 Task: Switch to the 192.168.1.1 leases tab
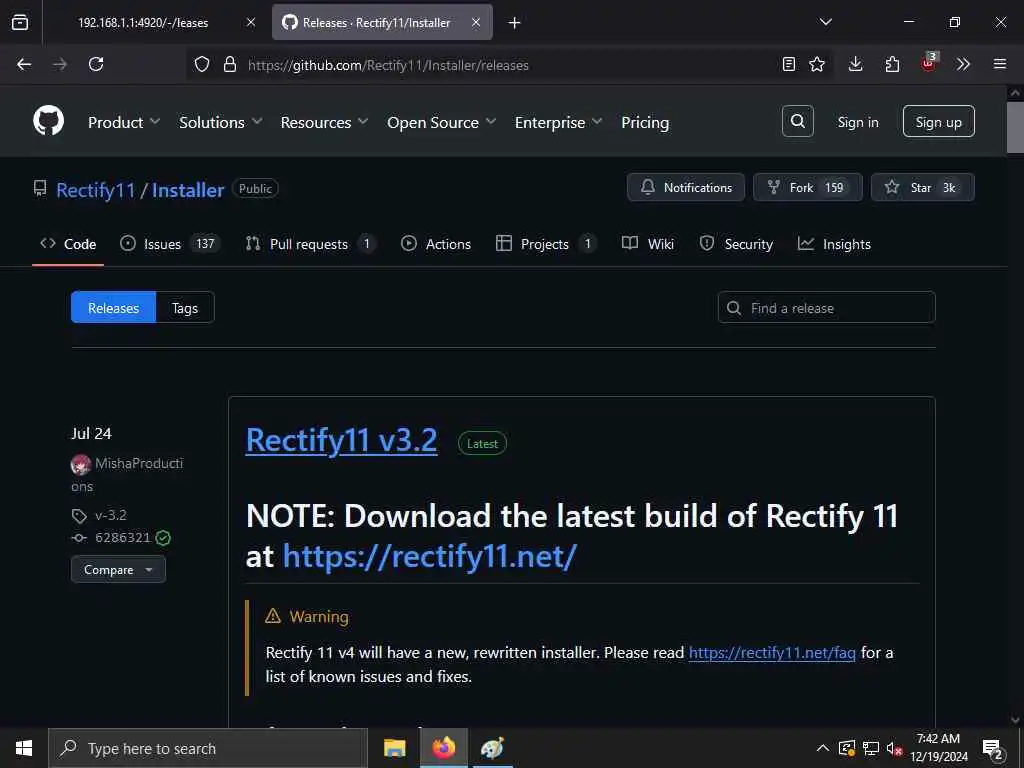click(143, 22)
